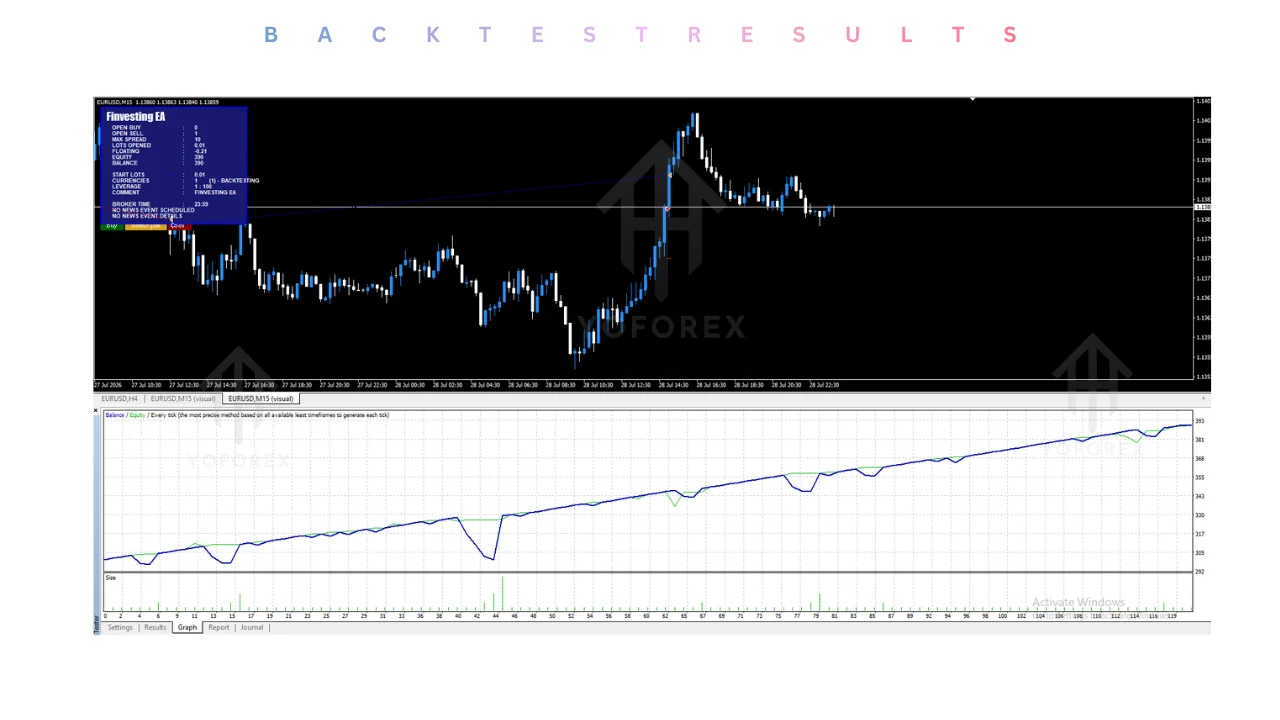Open the Report tab
Viewport: 1280px width, 720px height.
(219, 627)
